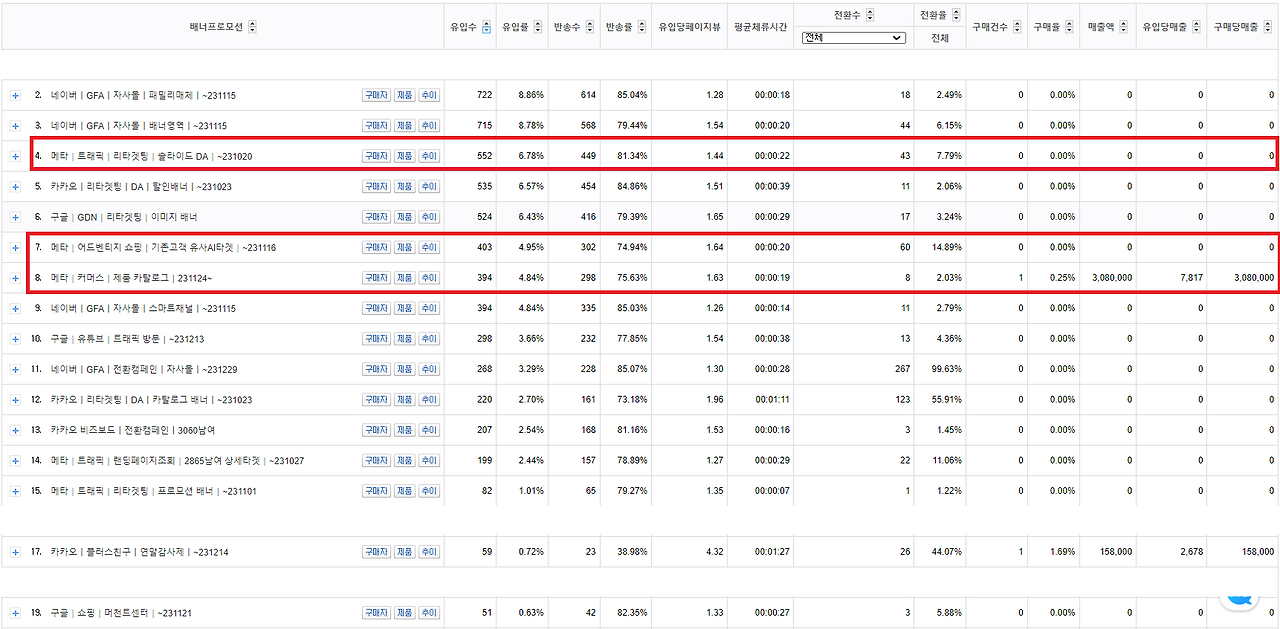Image resolution: width=1280 pixels, height=629 pixels.
Task: Click 전환율 value 99.63% in row 11
Action: tap(947, 369)
